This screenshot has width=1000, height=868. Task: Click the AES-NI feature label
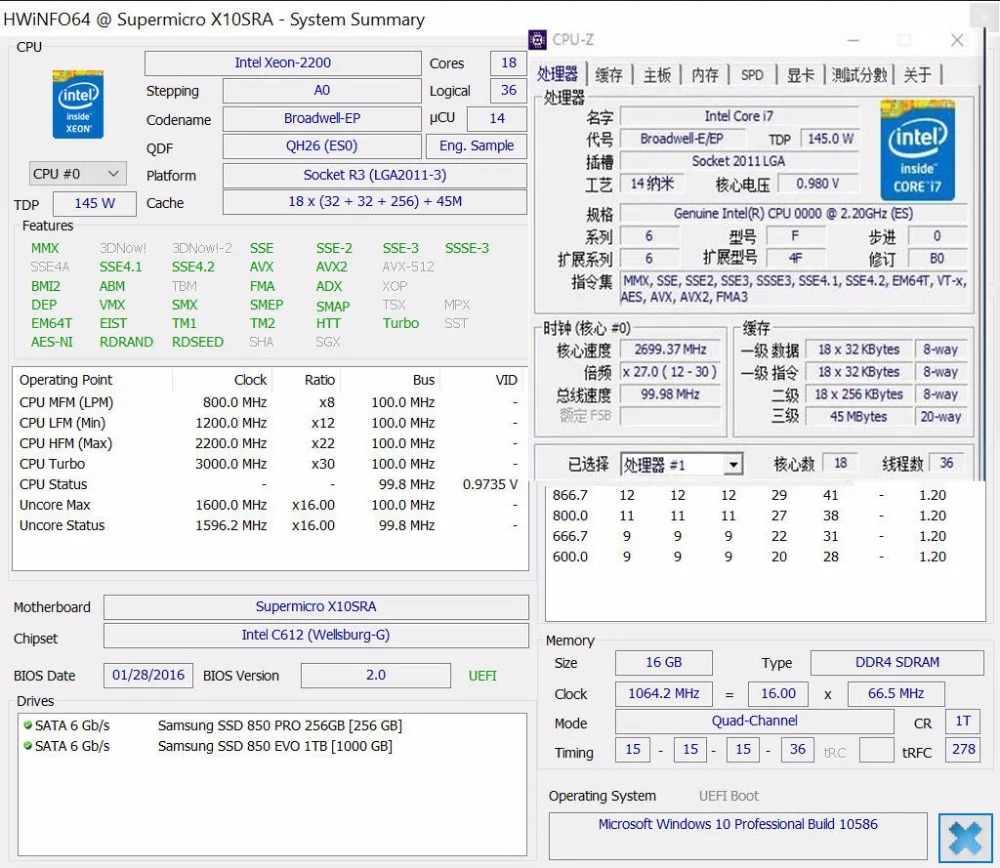(52, 342)
